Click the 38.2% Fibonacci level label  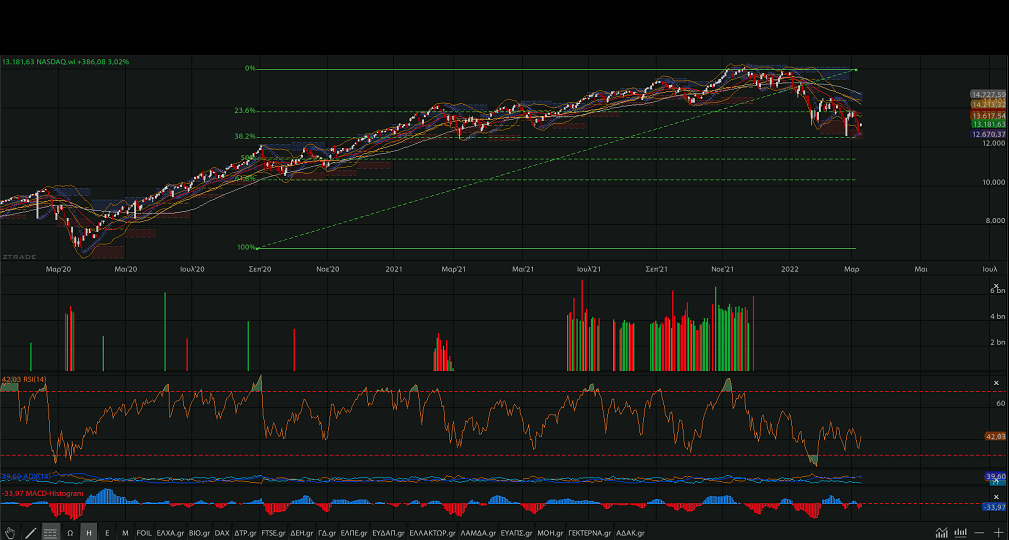click(x=245, y=136)
